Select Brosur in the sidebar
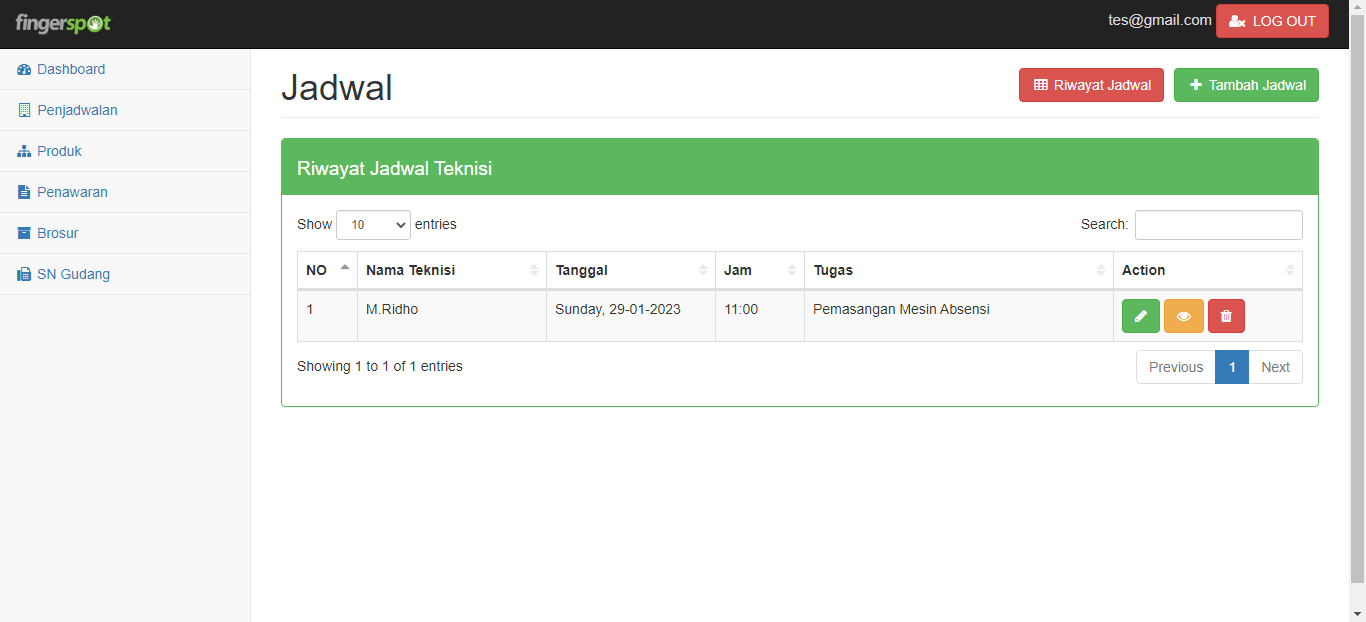Viewport: 1366px width, 622px height. tap(57, 233)
